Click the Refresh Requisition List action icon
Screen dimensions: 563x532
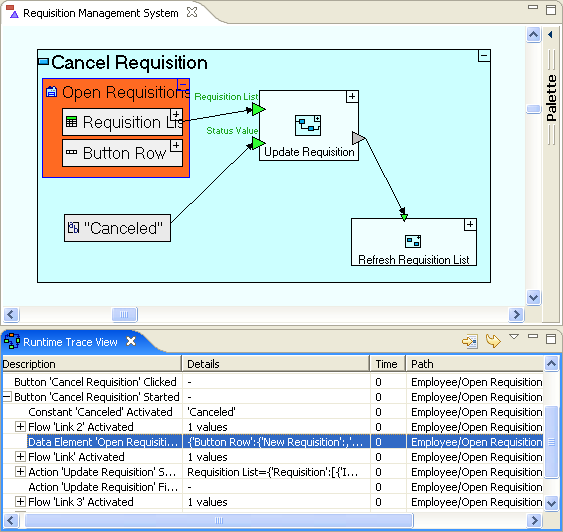pos(413,241)
